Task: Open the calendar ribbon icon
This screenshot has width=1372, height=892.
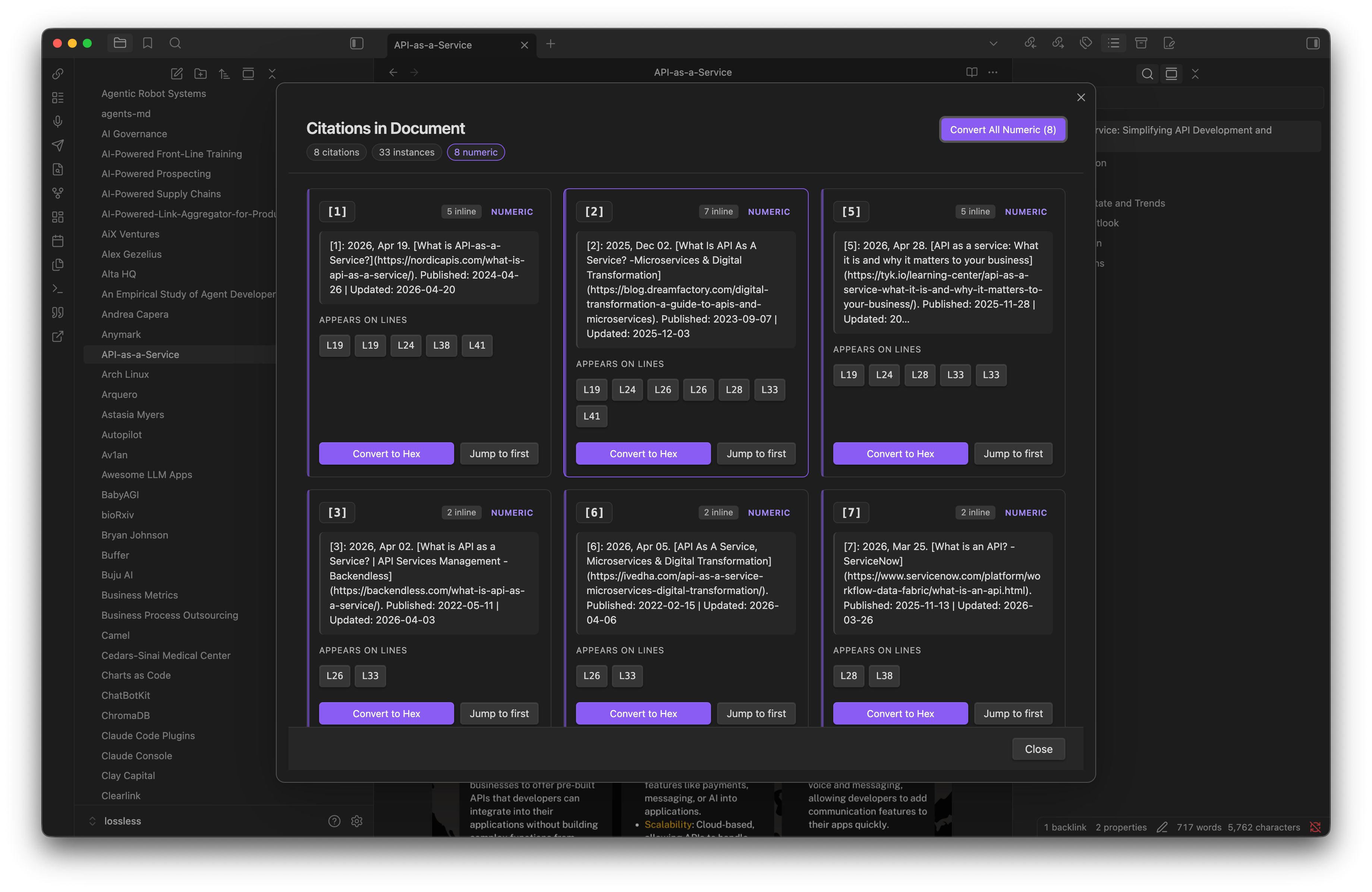Action: [58, 241]
